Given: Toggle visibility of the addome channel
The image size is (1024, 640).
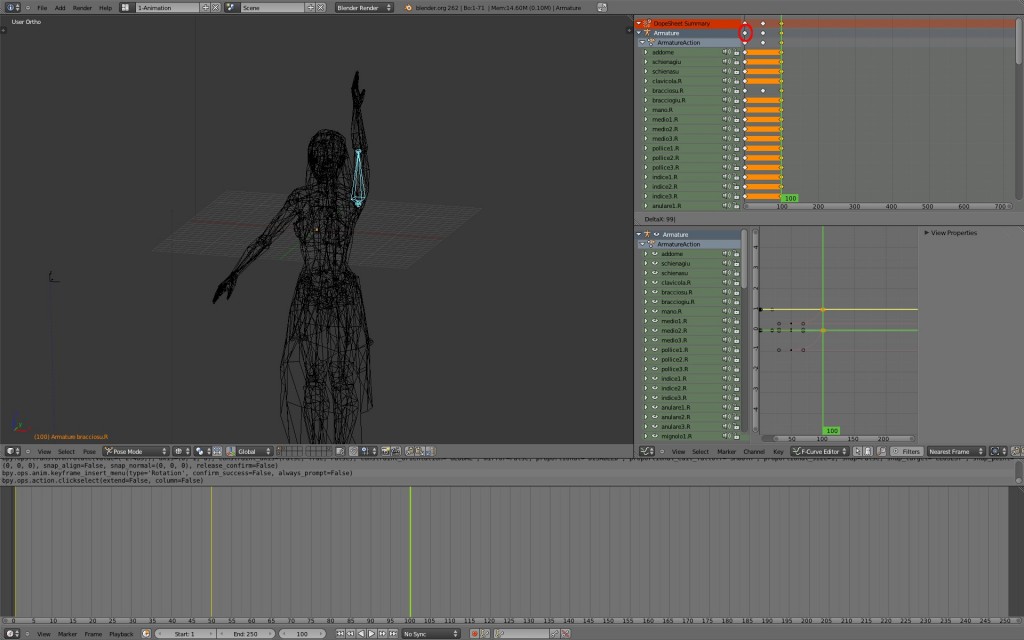Looking at the screenshot, I should [726, 52].
